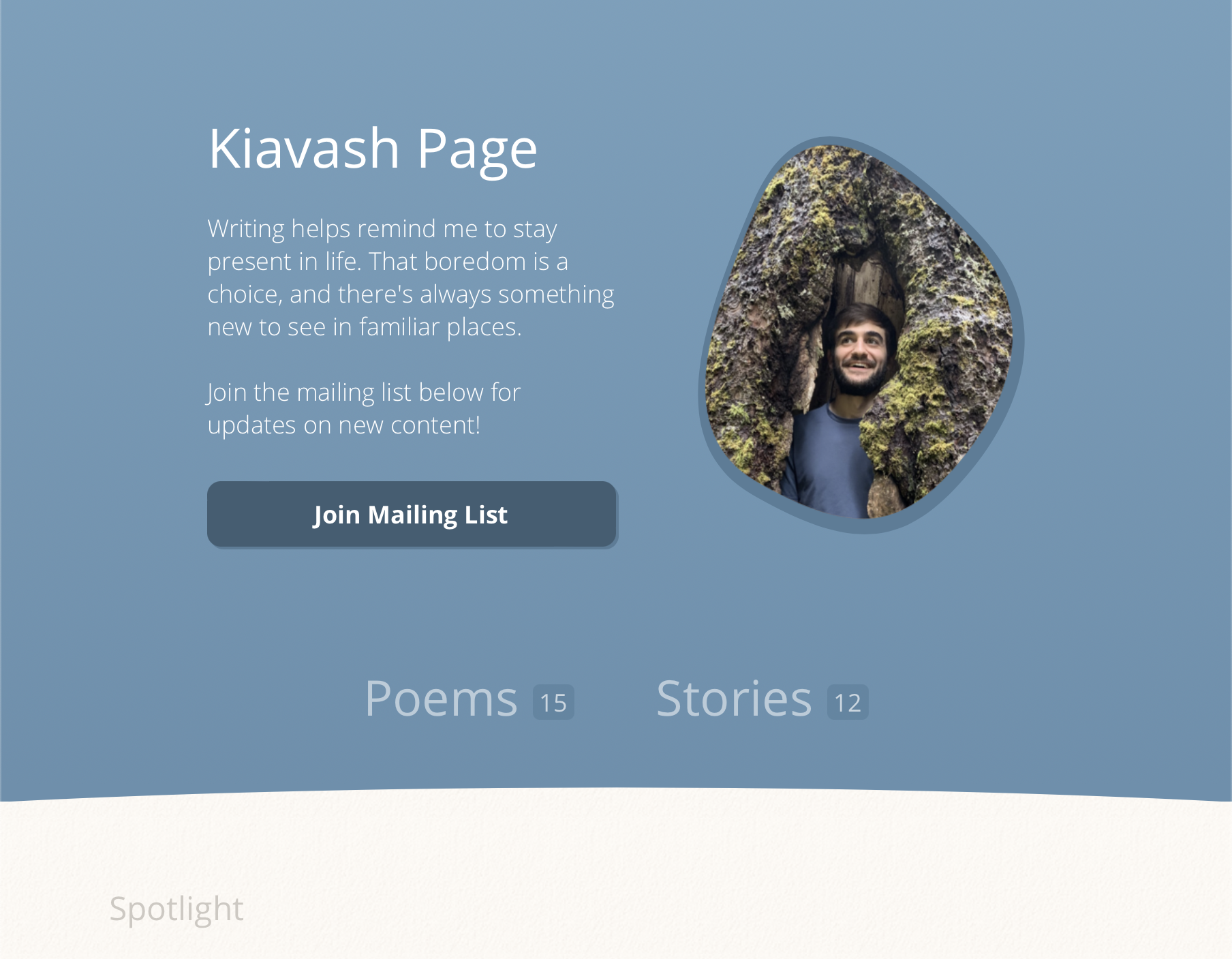
Task: Click "new to see in familiar places" text
Action: coord(365,327)
